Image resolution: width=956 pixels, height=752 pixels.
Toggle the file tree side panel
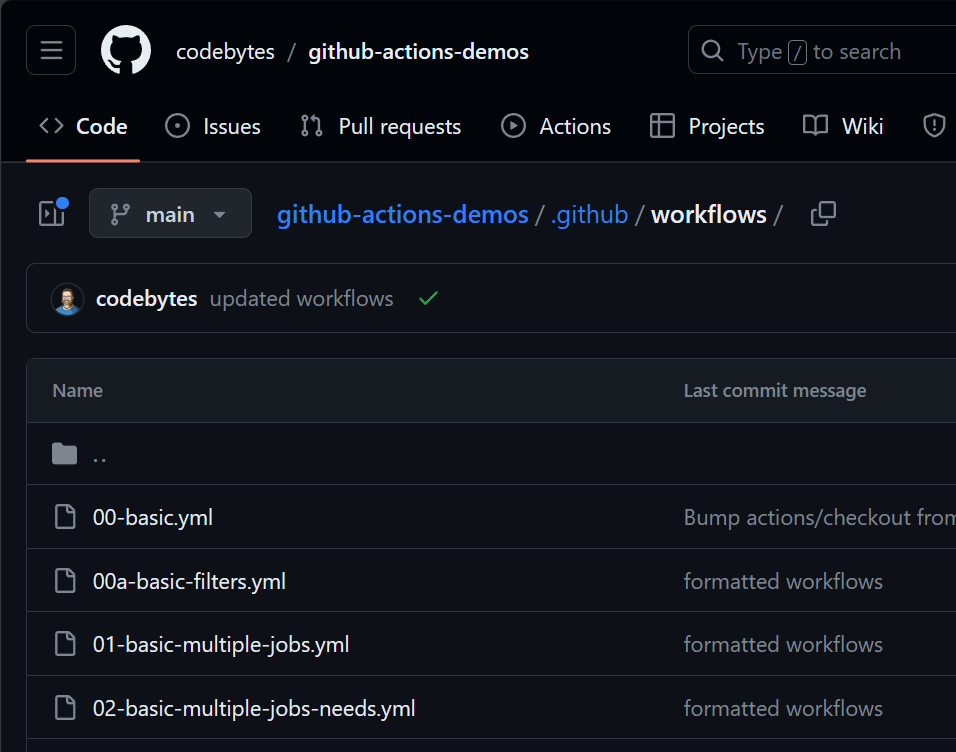click(51, 213)
